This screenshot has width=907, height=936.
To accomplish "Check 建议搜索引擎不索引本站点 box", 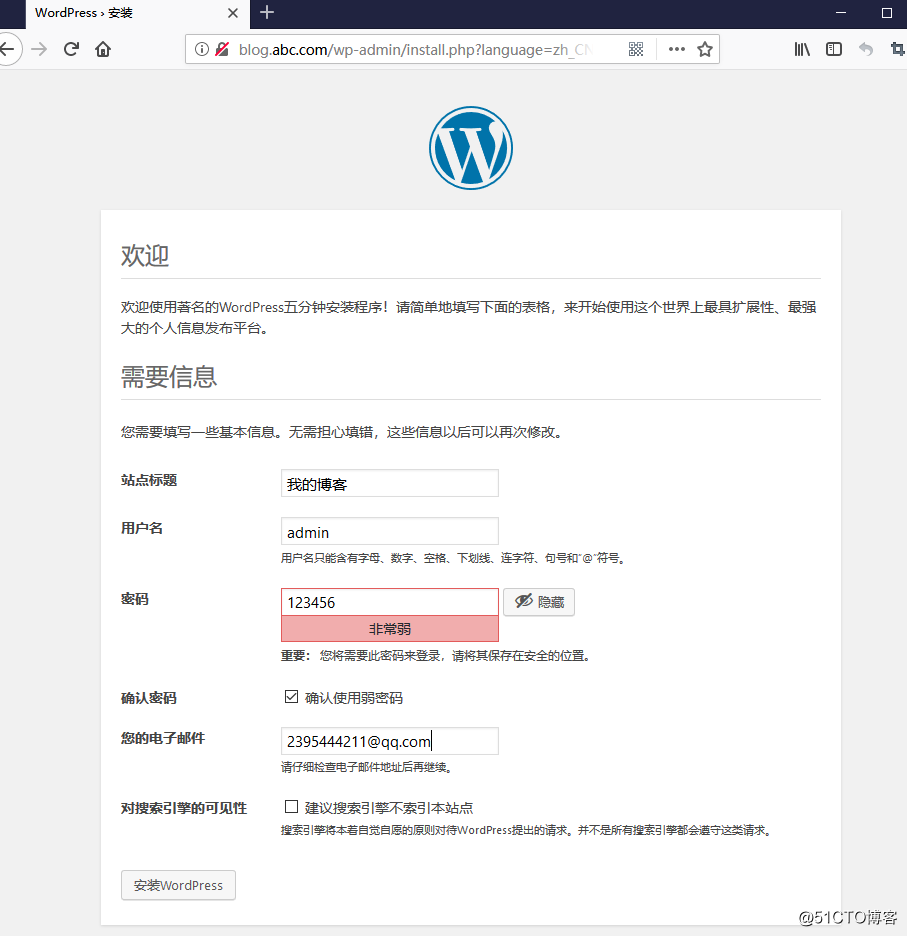I will [291, 807].
